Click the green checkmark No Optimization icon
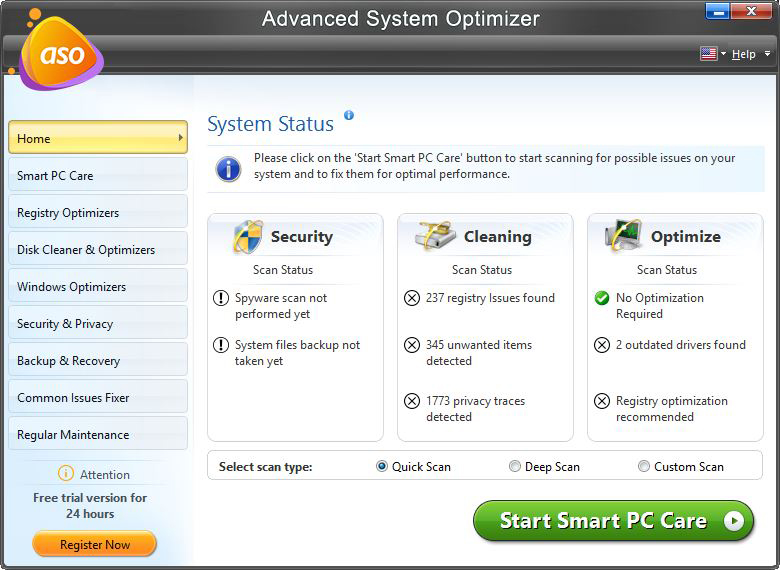The width and height of the screenshot is (780, 570). (x=602, y=298)
